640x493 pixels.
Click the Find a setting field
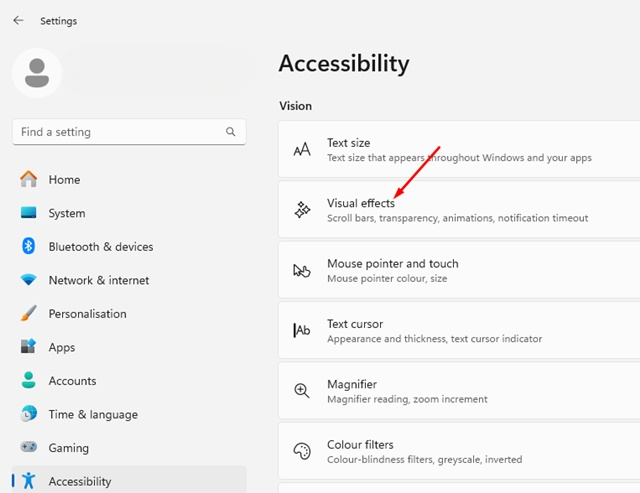[129, 132]
